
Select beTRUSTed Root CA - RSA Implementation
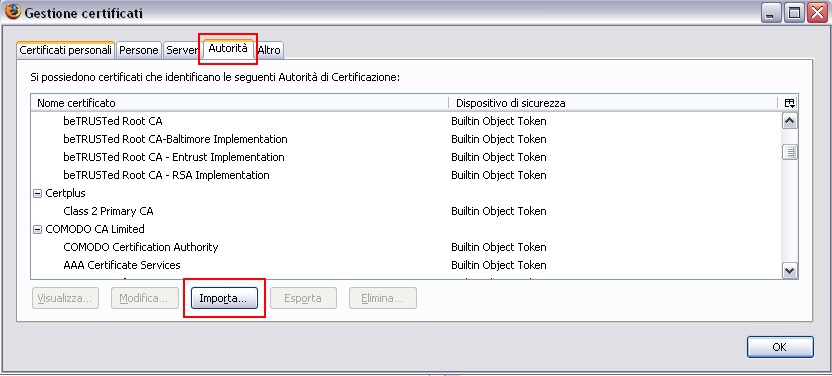point(167,175)
